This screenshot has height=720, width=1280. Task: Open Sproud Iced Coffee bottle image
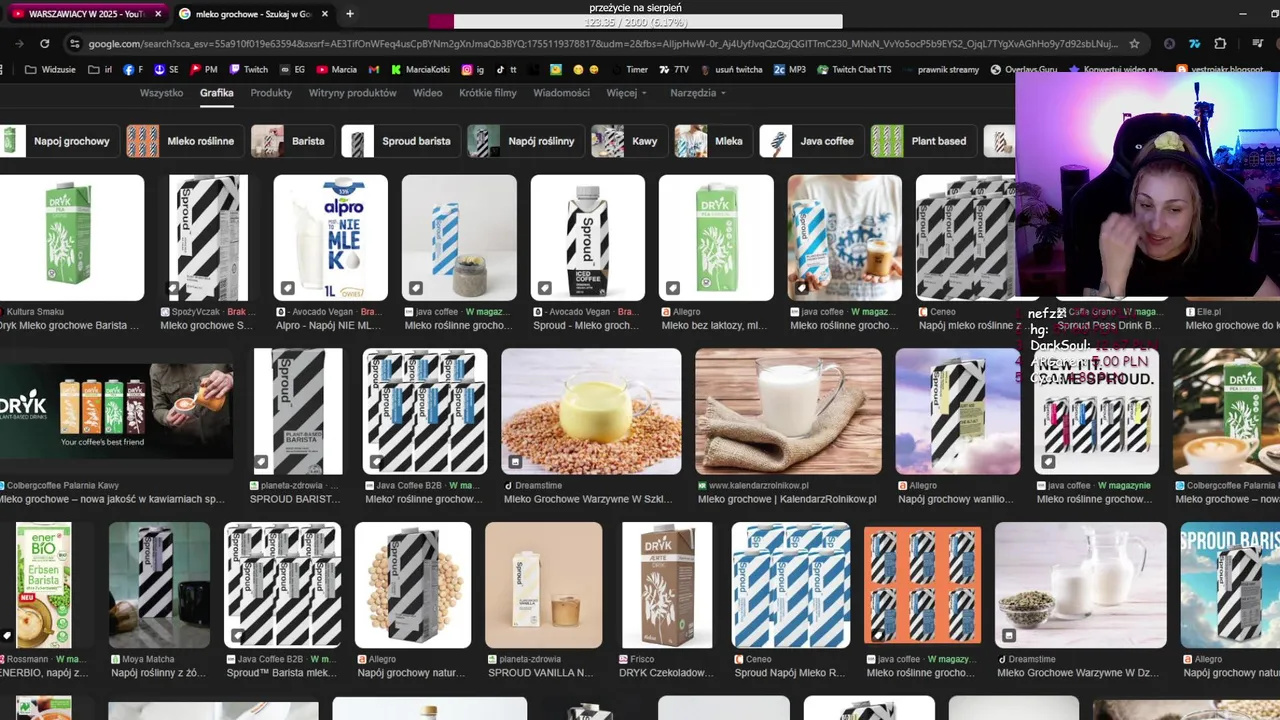click(587, 238)
